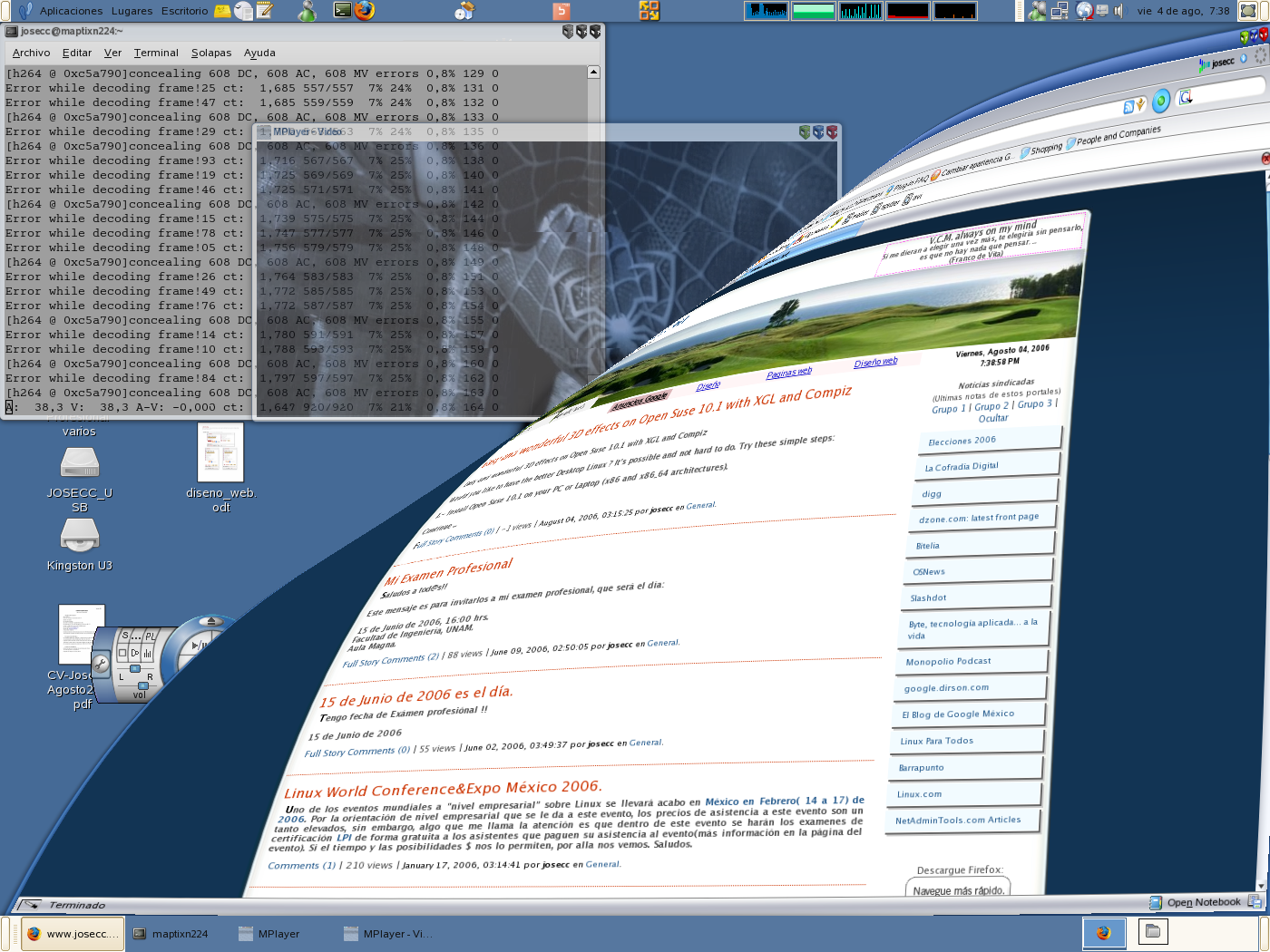
Task: Open the Lugares menu in the top panel
Action: click(x=132, y=11)
